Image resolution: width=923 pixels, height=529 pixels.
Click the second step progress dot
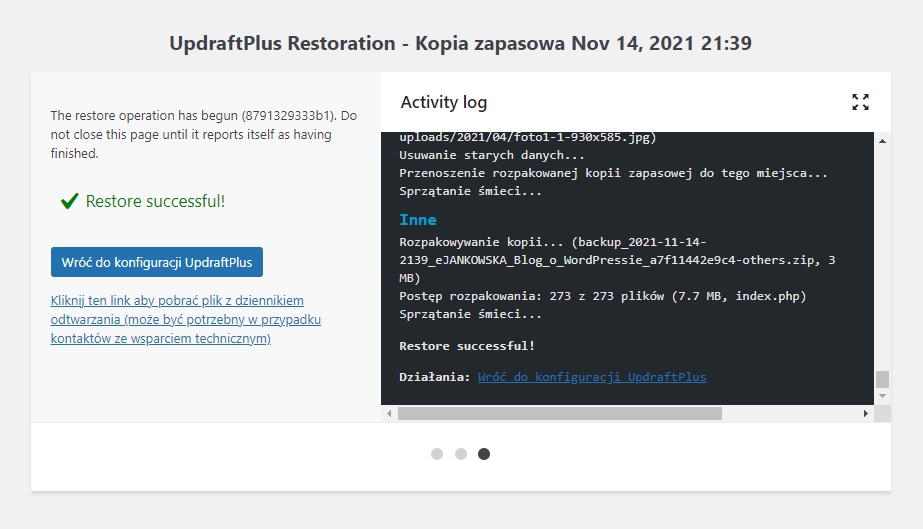[x=461, y=454]
